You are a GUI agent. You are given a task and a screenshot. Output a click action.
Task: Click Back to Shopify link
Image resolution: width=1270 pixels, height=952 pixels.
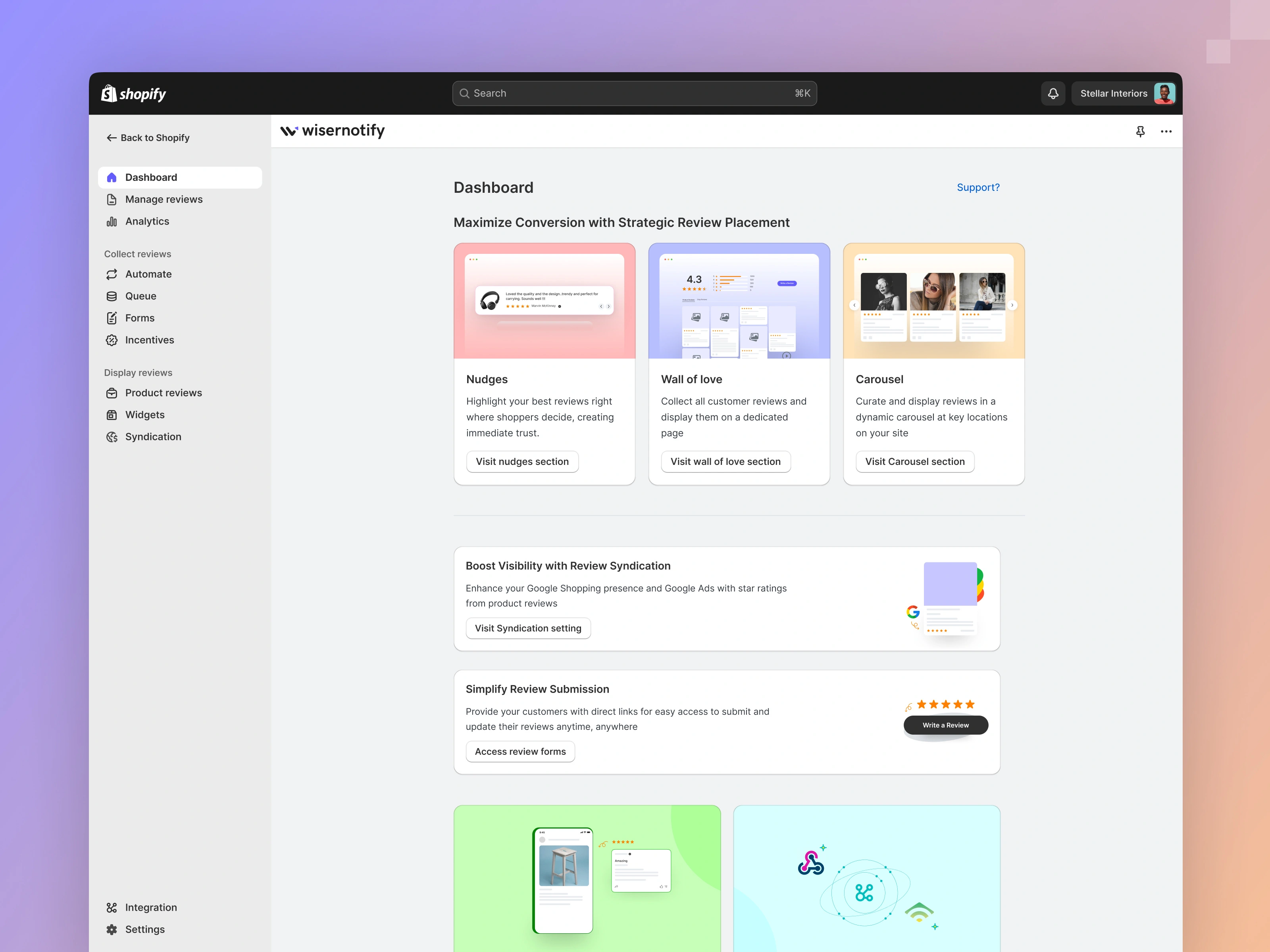(148, 138)
